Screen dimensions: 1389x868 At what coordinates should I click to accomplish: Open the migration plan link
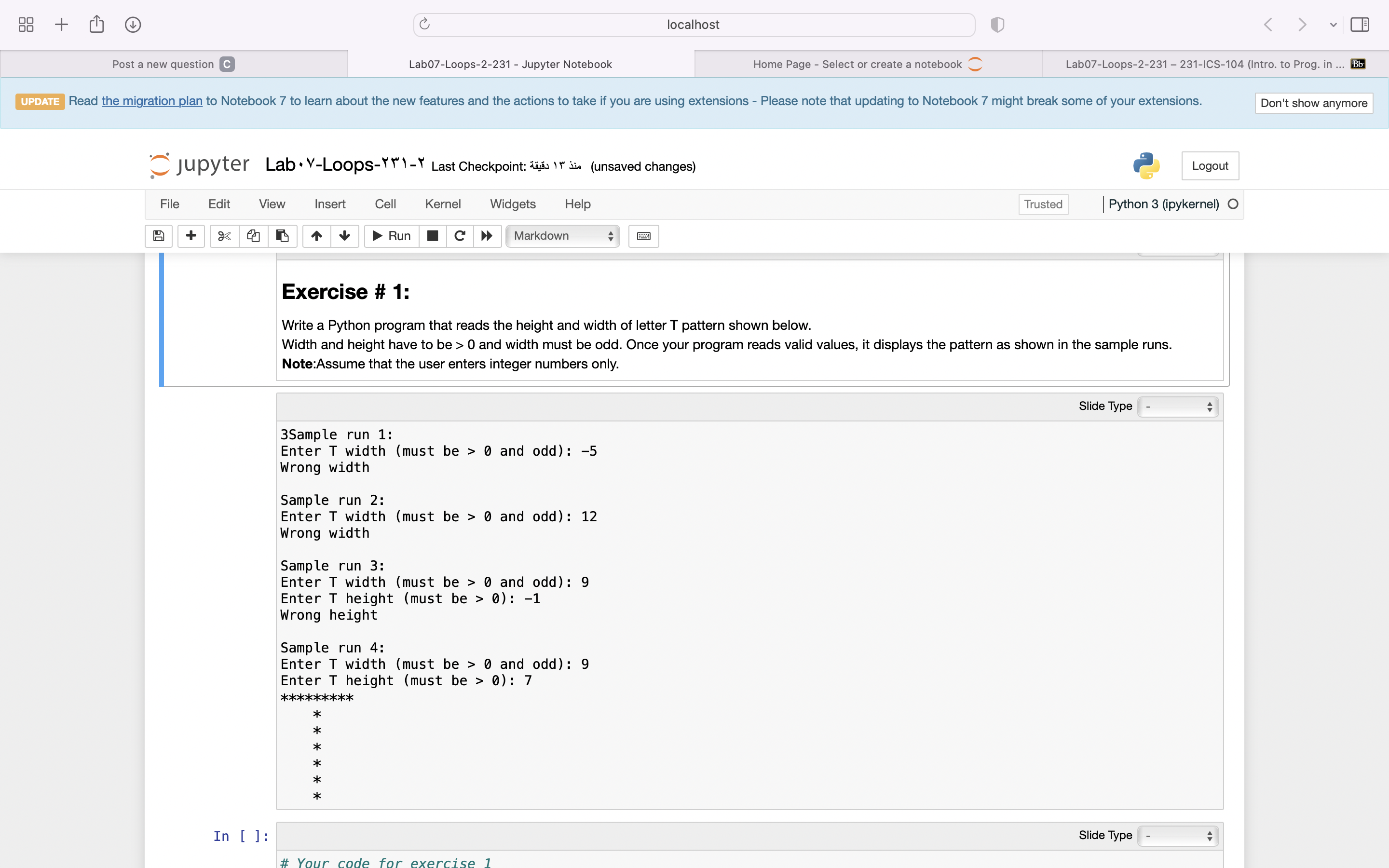151,100
